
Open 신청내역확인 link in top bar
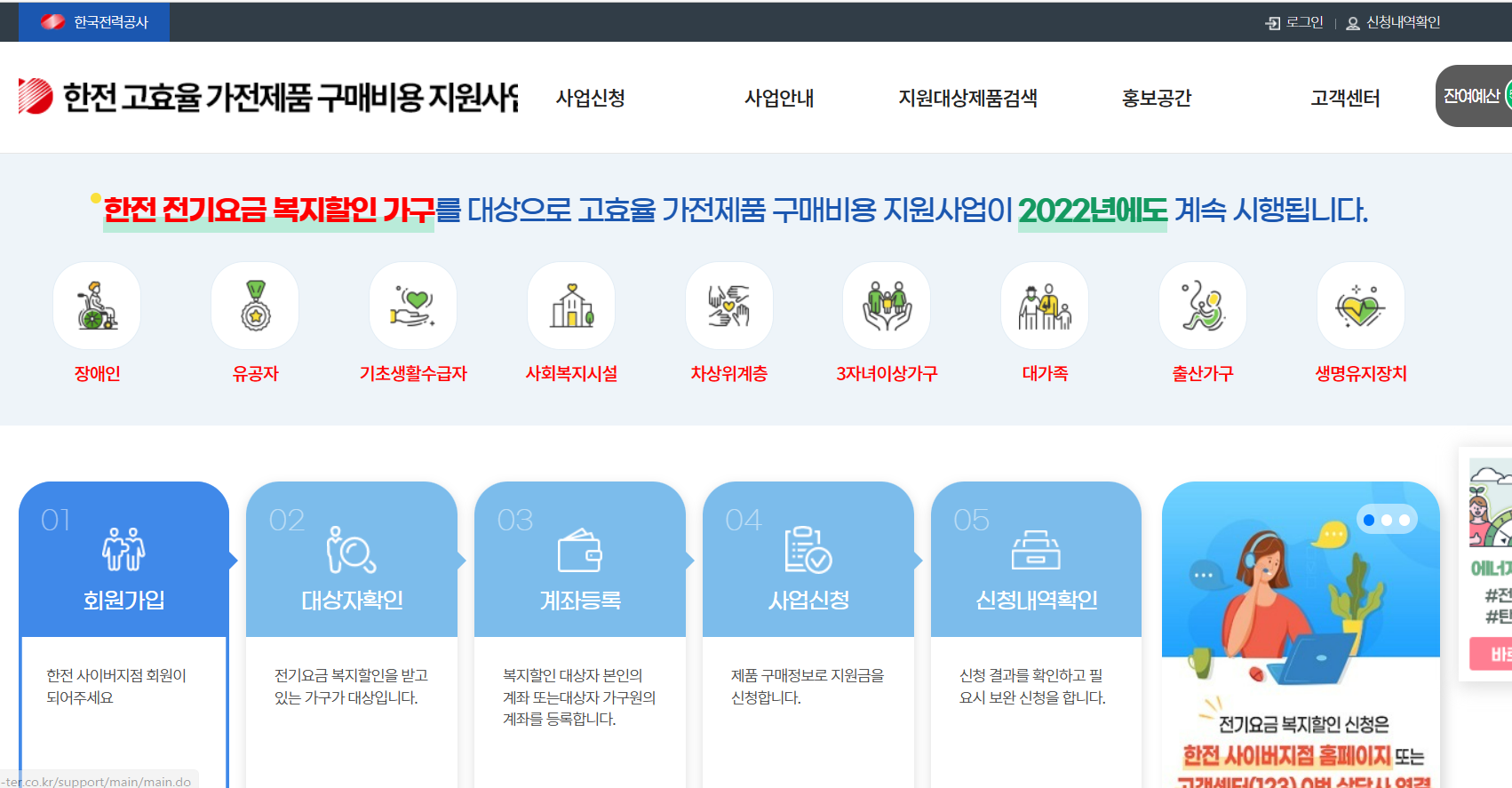tap(1403, 22)
